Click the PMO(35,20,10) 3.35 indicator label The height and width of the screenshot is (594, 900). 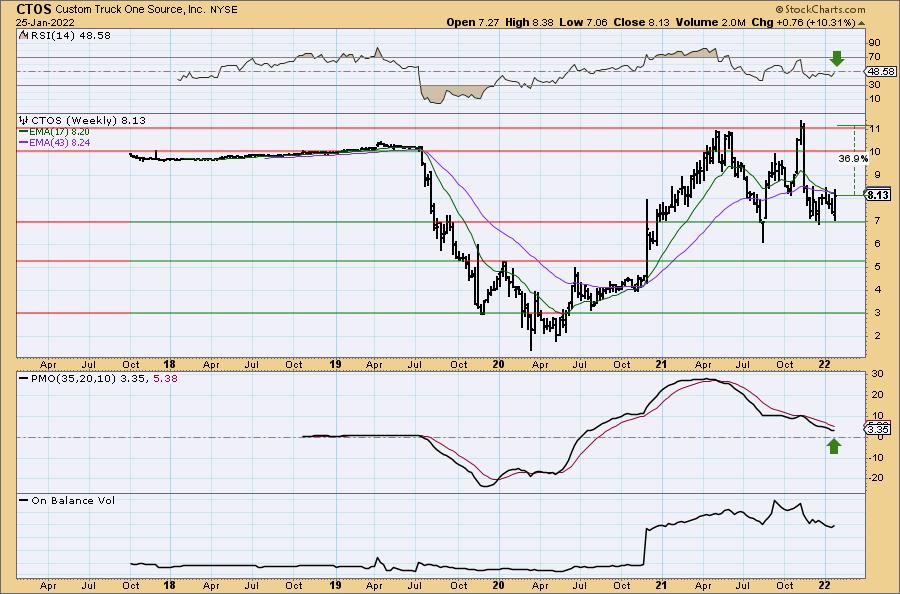pyautogui.click(x=90, y=379)
